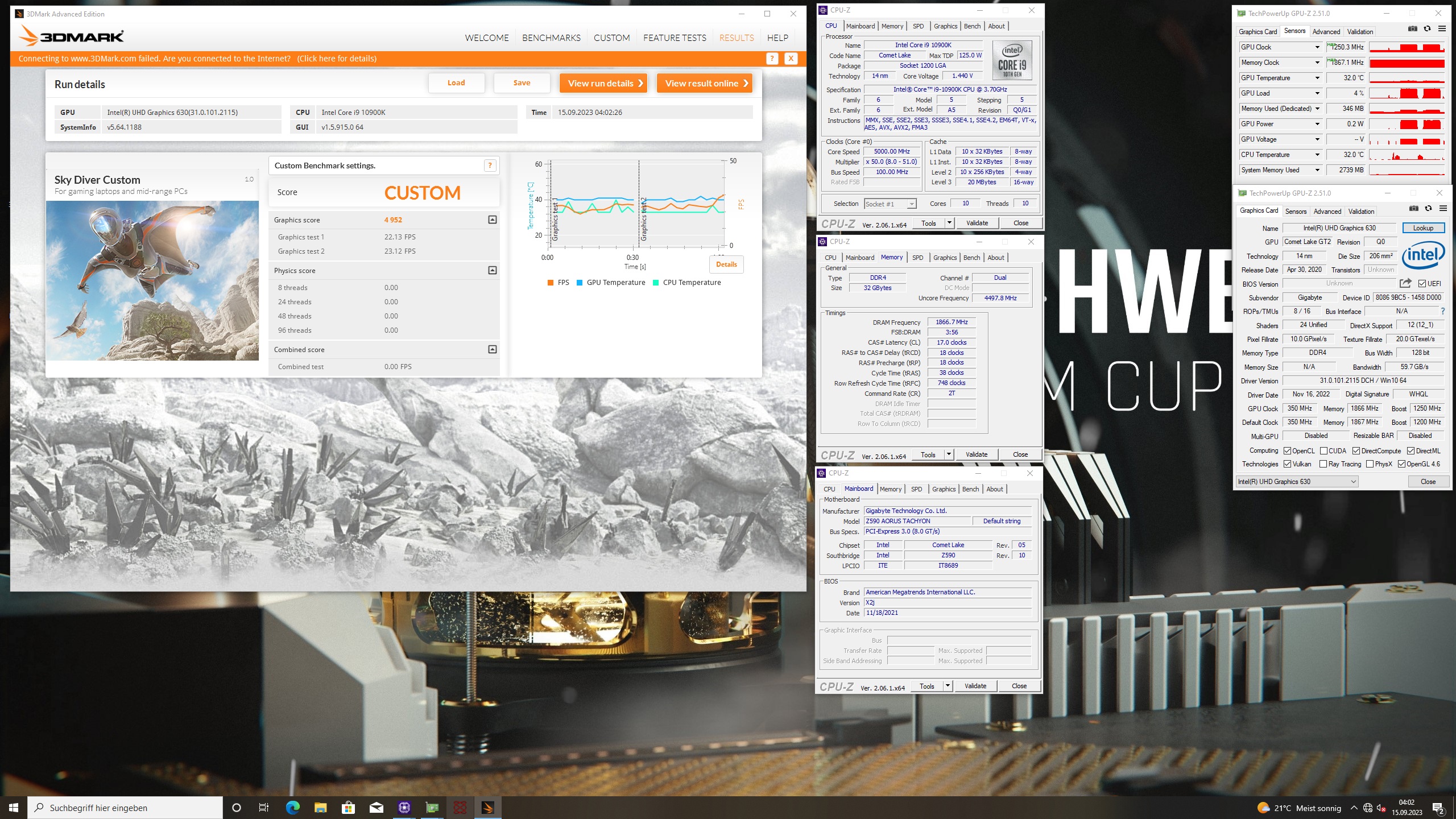Open Microsoft Store from taskbar

click(x=348, y=808)
